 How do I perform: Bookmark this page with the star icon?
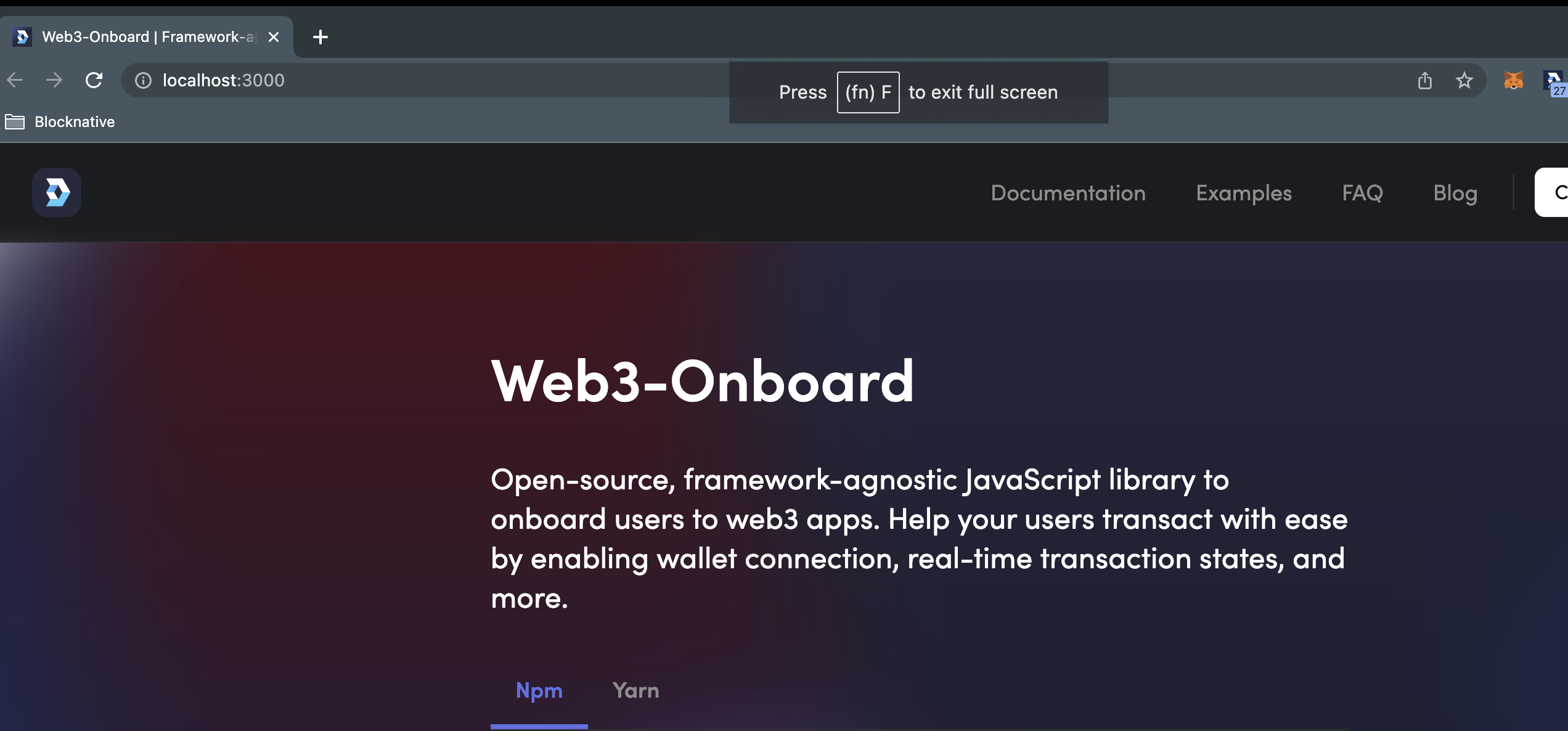pos(1464,80)
